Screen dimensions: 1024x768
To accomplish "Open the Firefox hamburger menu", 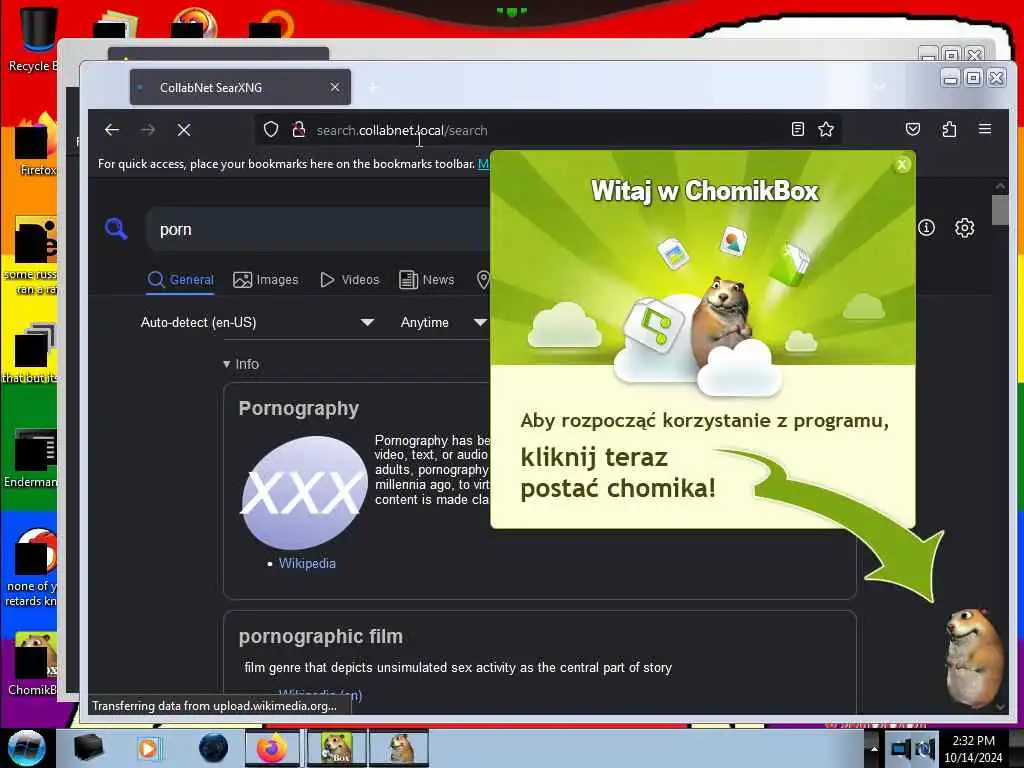I will [985, 129].
